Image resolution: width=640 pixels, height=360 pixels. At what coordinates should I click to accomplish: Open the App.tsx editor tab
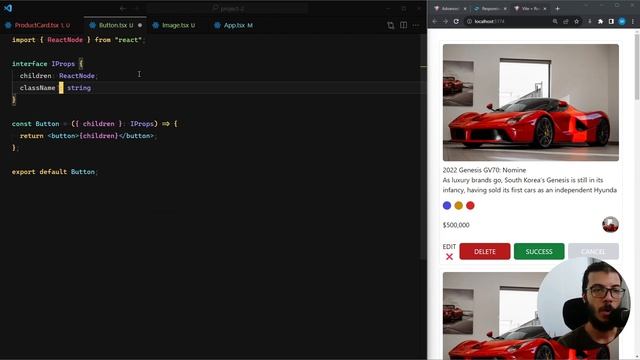point(238,25)
